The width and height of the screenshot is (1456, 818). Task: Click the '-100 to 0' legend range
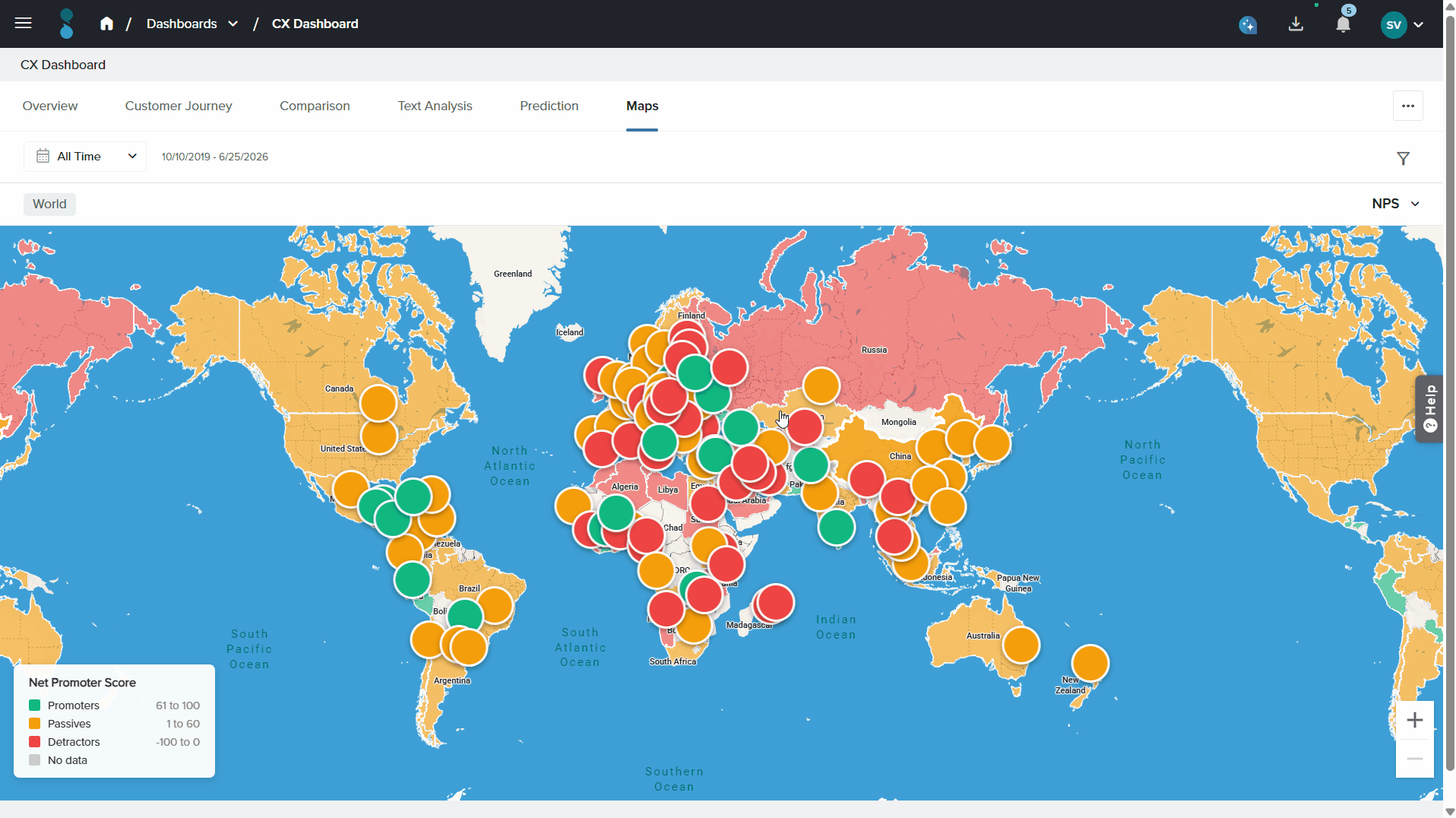point(178,742)
